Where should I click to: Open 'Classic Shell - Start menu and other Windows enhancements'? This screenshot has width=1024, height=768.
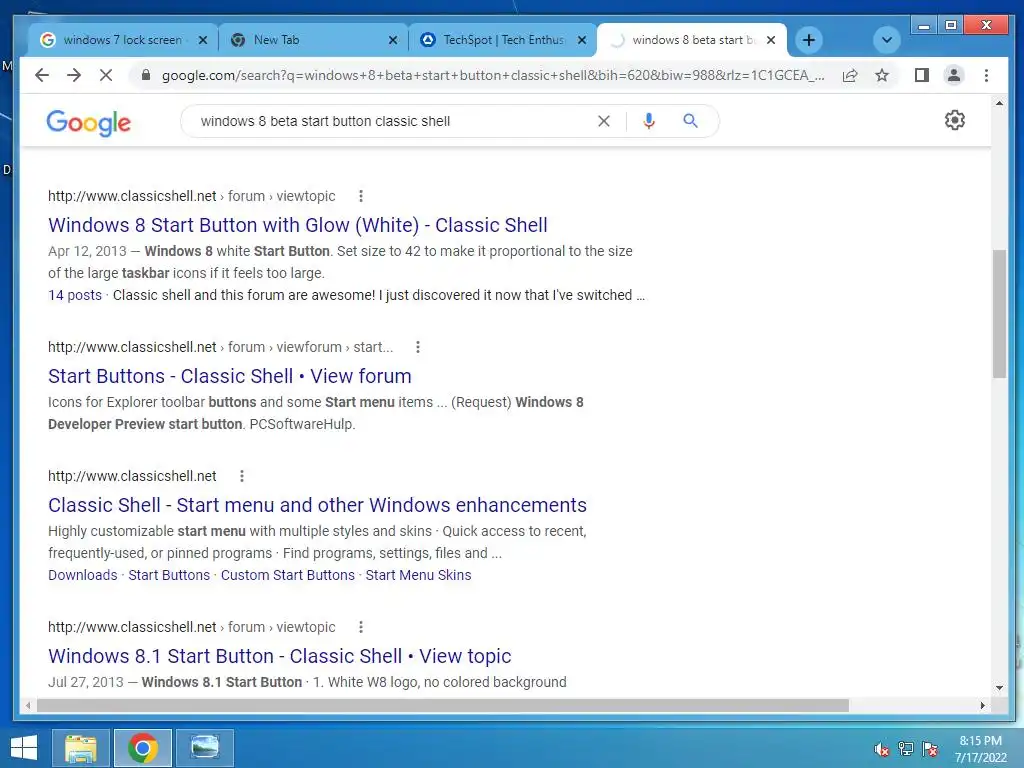point(317,505)
